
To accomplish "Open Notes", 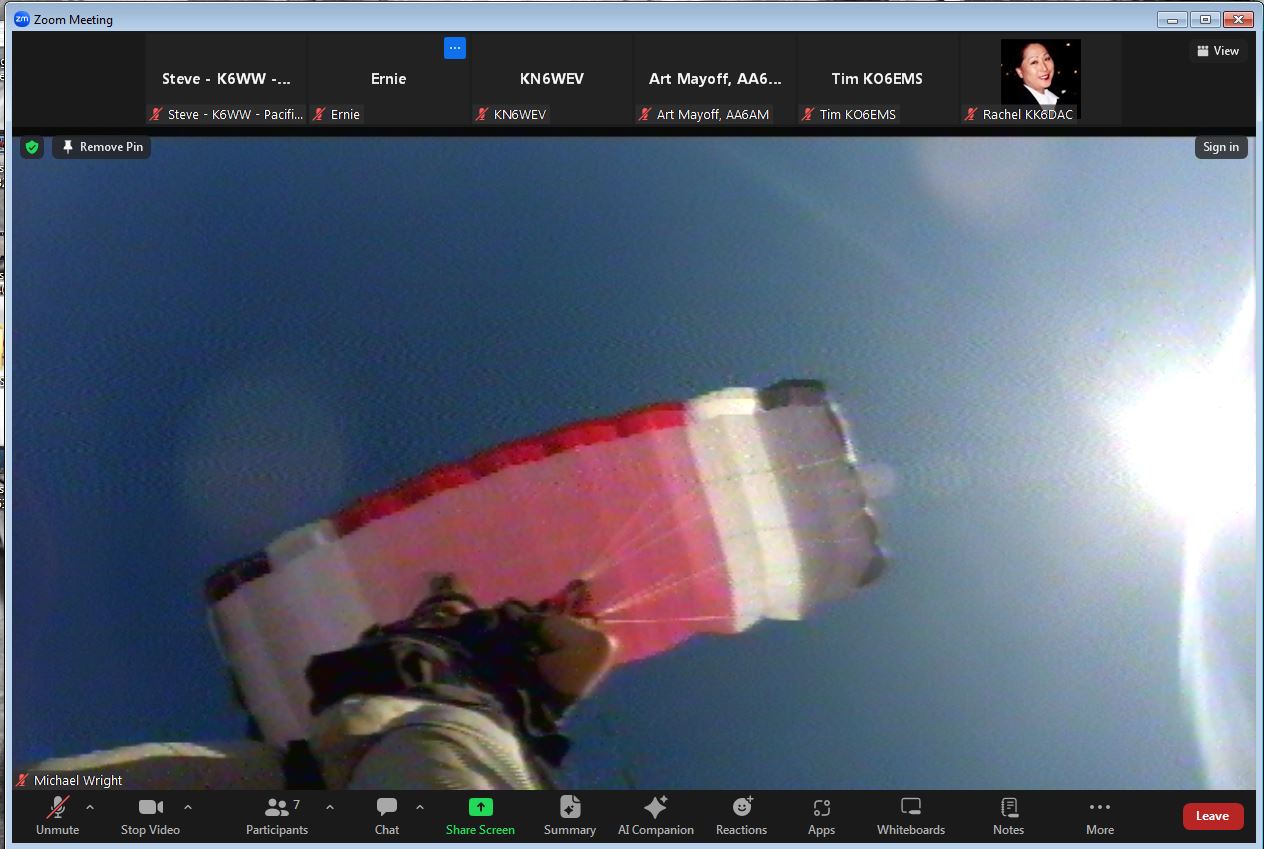I will [1008, 815].
